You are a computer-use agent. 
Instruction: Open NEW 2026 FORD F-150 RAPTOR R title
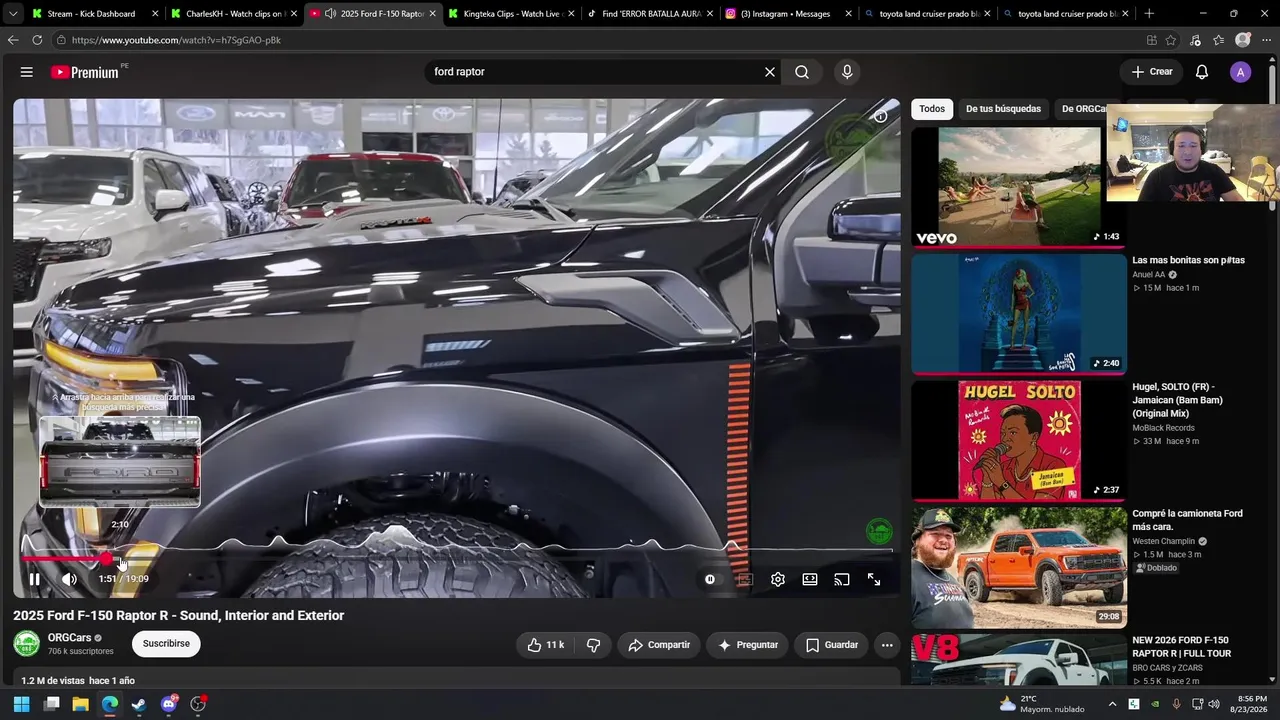[x=1182, y=647]
